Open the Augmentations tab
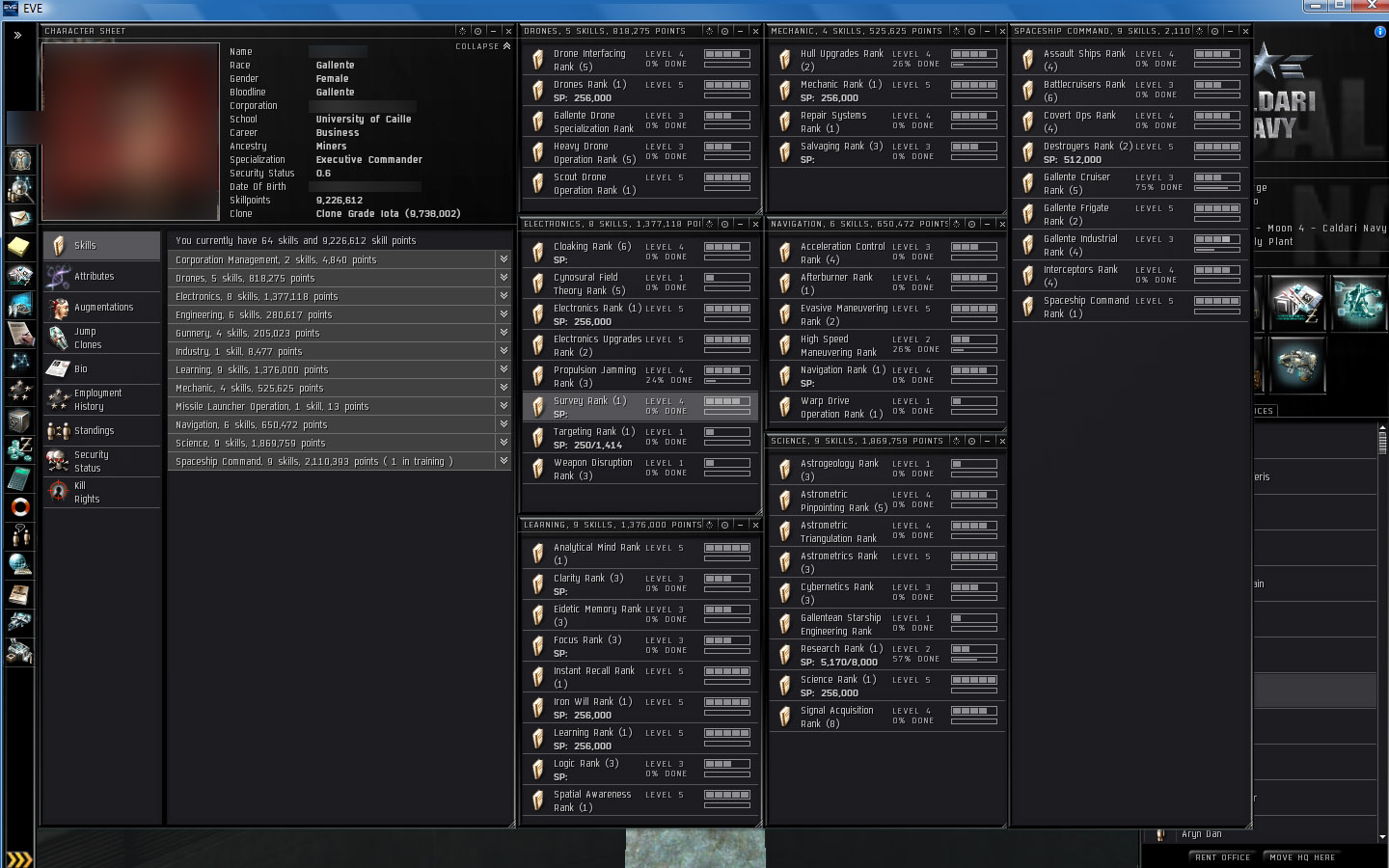This screenshot has width=1389, height=868. pyautogui.click(x=101, y=308)
